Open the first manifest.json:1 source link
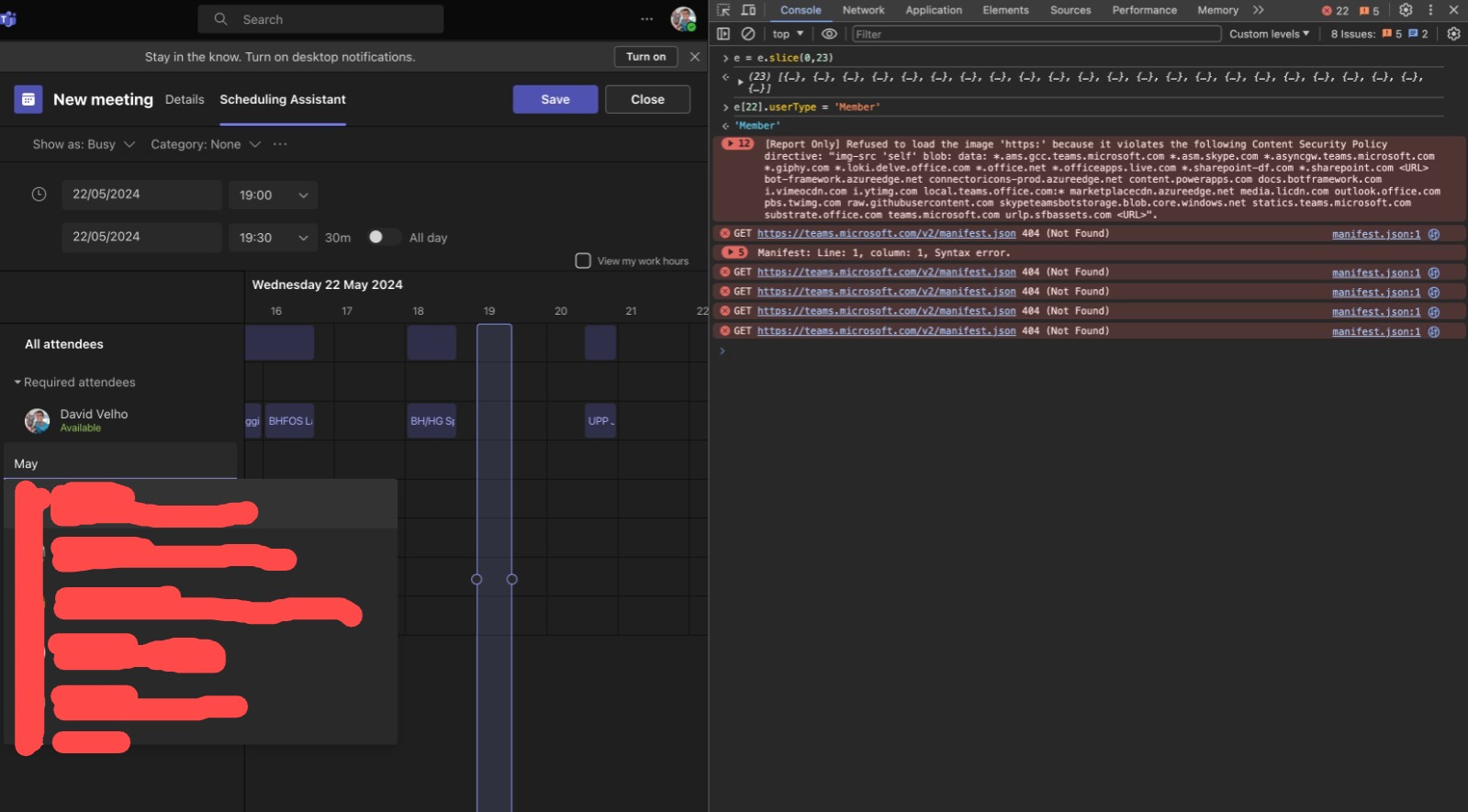The image size is (1468, 812). tap(1376, 234)
